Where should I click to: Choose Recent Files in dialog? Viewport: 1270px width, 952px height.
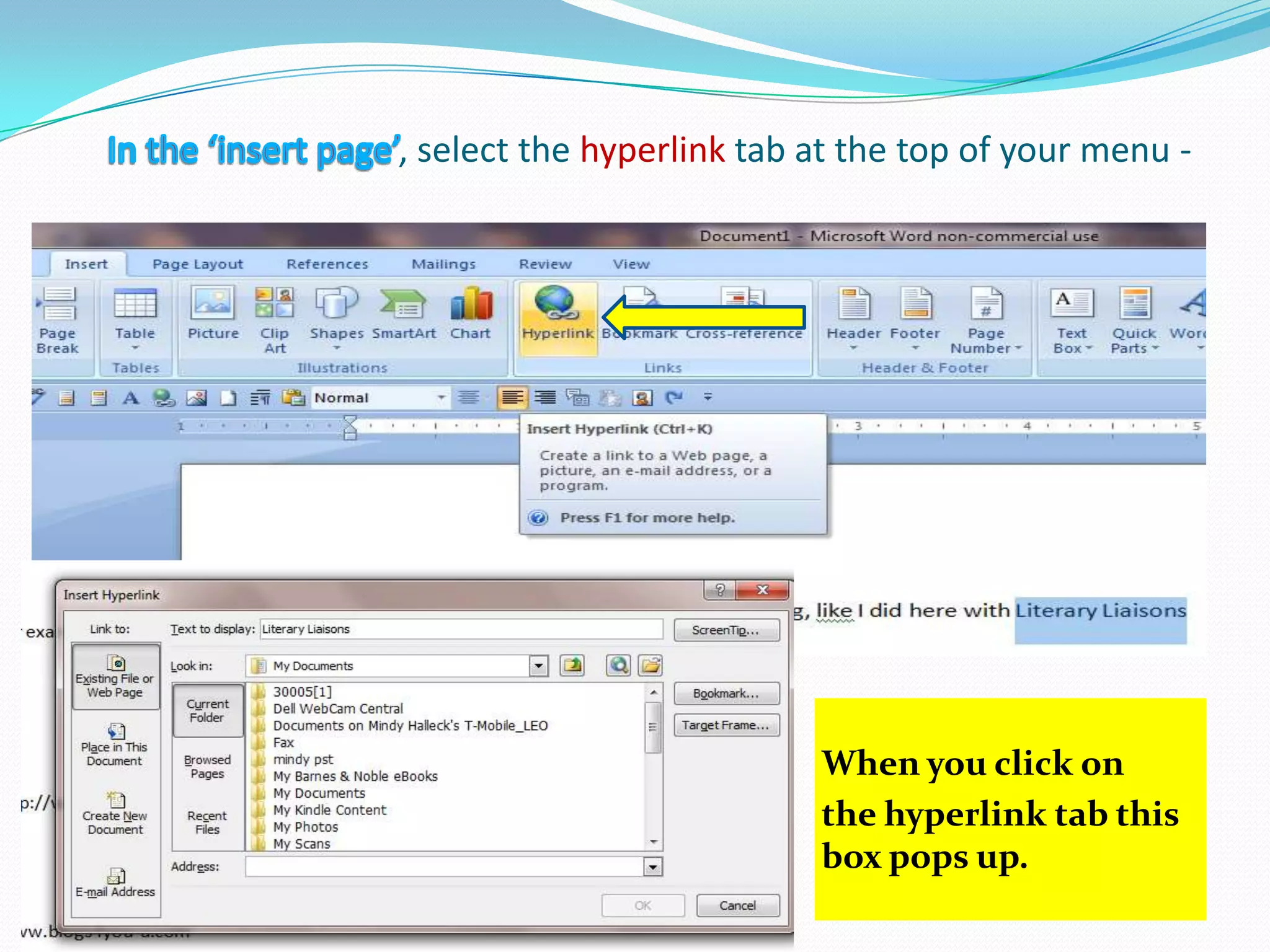coord(208,822)
